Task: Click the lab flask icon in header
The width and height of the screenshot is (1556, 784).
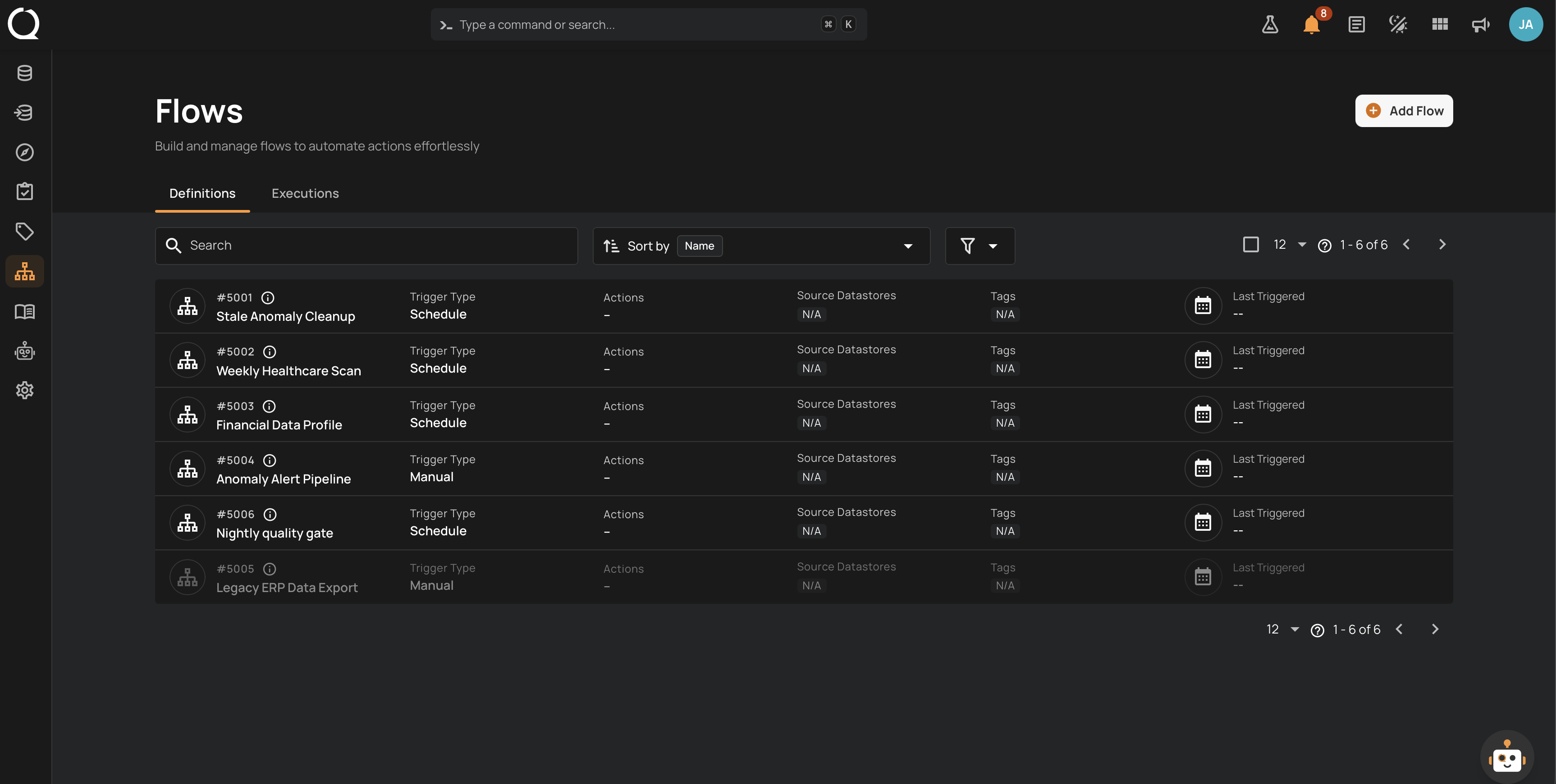Action: 1270,25
